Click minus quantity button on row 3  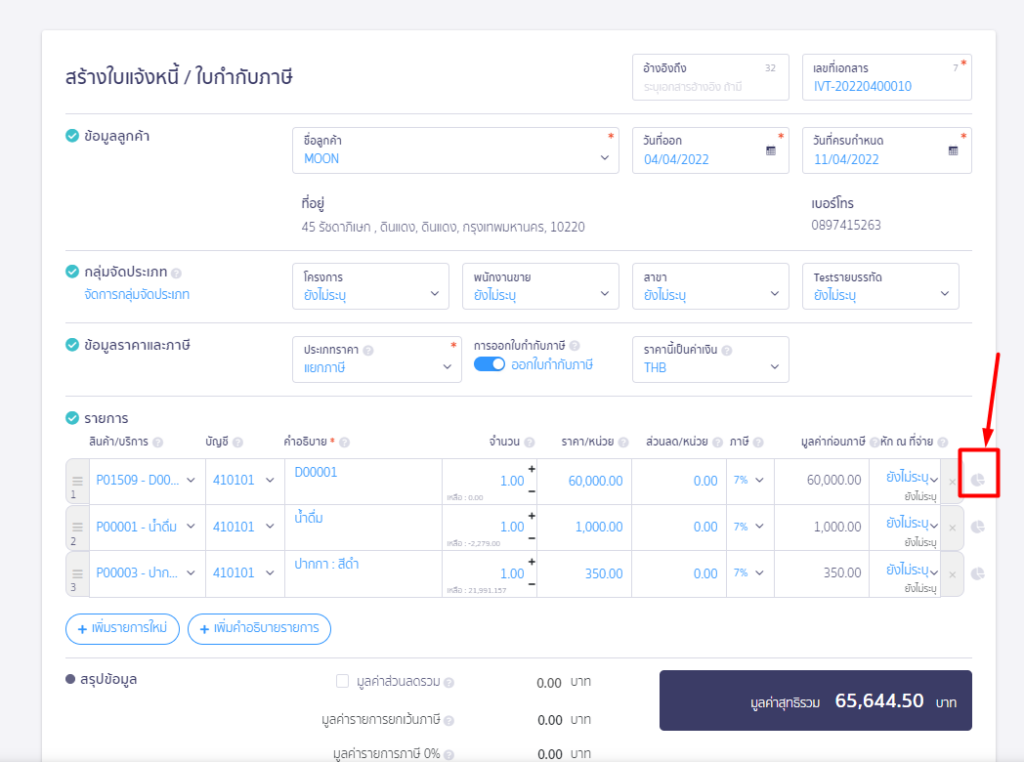531,583
